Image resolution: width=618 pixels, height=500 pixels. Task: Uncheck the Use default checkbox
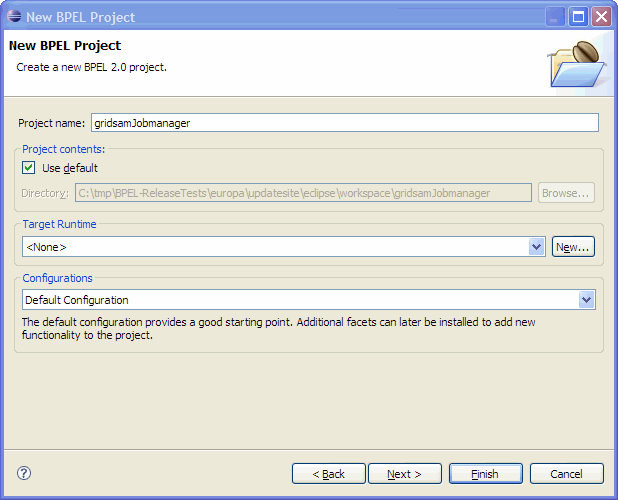[x=28, y=168]
